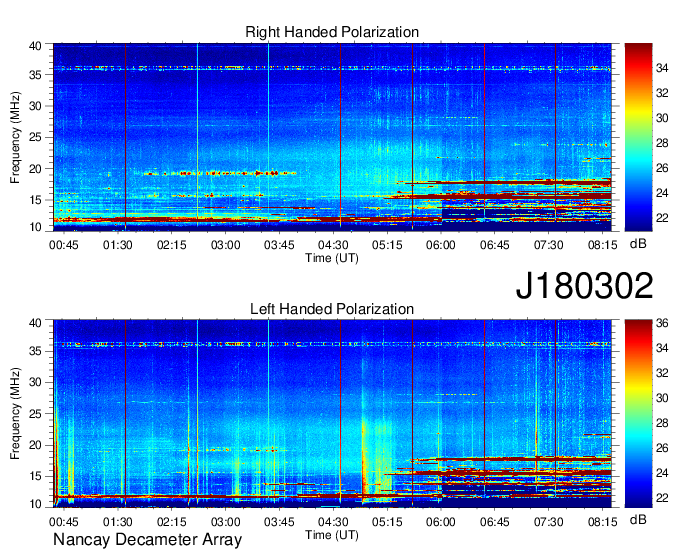The width and height of the screenshot is (680, 552).
Task: Click the "dB" label beside Left Handed color bar
Action: (x=638, y=519)
